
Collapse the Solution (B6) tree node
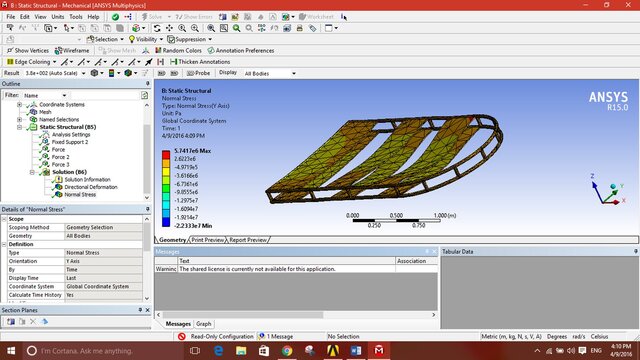pos(32,172)
